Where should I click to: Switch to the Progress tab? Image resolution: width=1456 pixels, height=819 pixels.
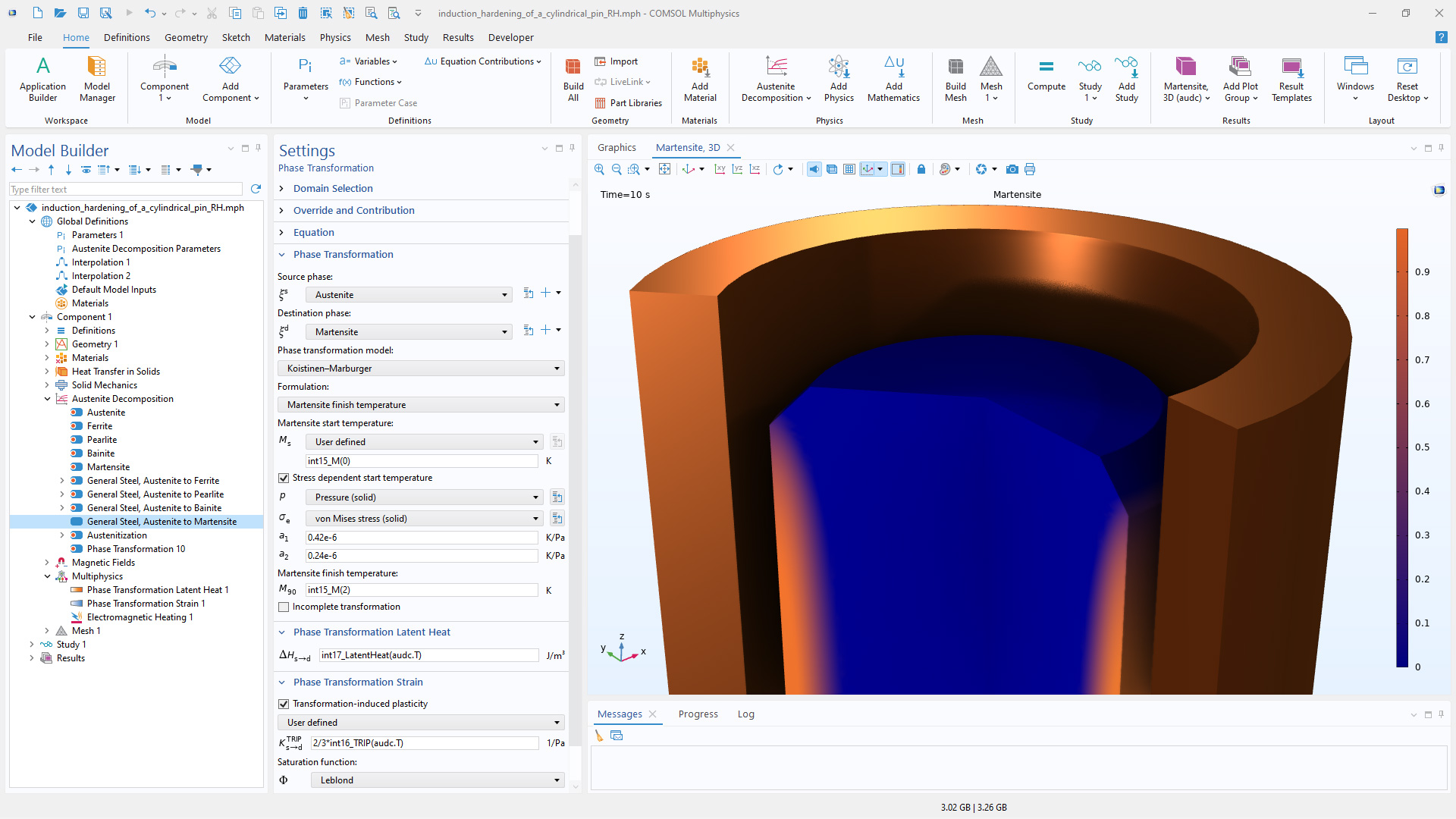(698, 714)
